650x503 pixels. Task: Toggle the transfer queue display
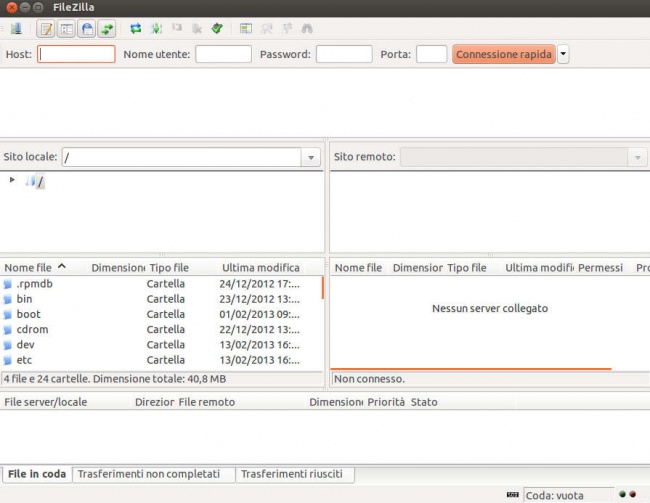click(x=107, y=29)
